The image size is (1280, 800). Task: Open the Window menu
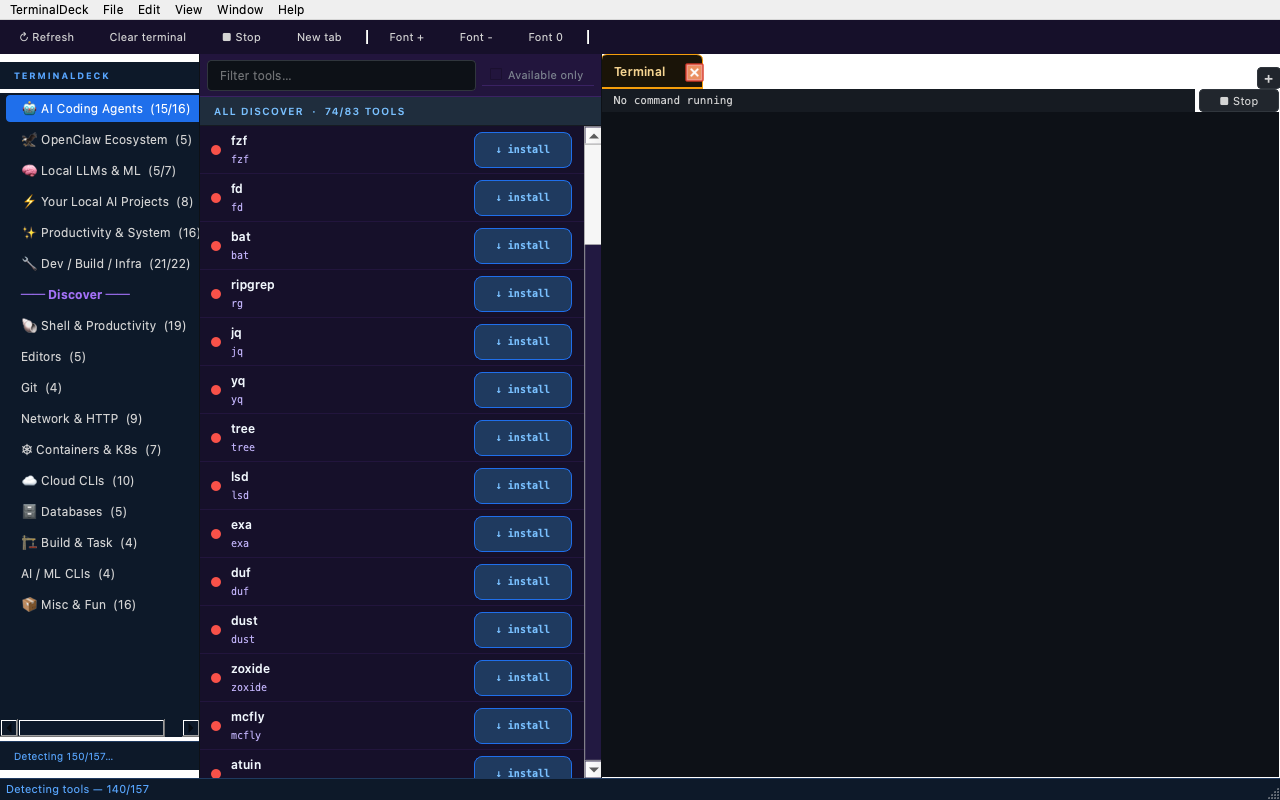pyautogui.click(x=240, y=10)
